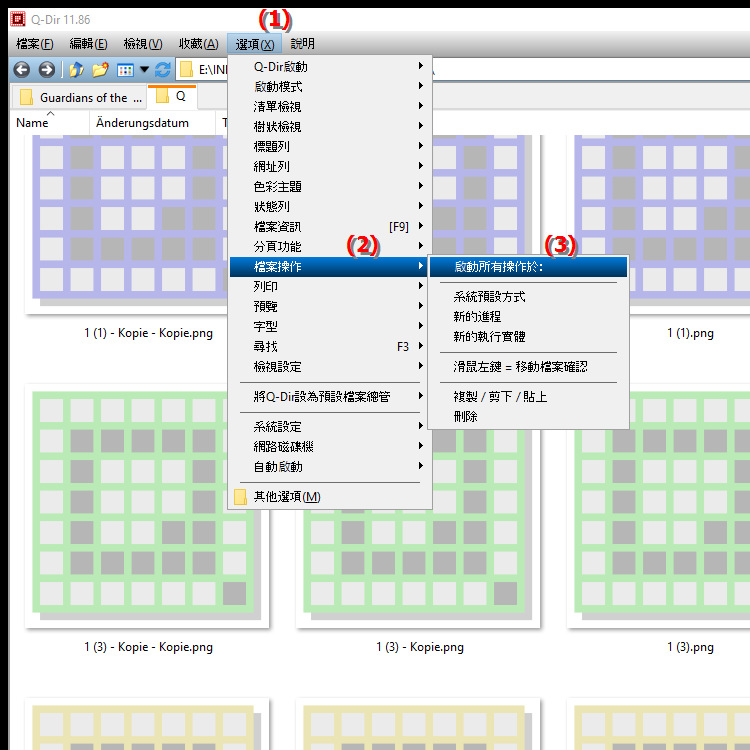Image resolution: width=750 pixels, height=750 pixels.
Task: Go forward with the right arrow button
Action: pos(46,70)
